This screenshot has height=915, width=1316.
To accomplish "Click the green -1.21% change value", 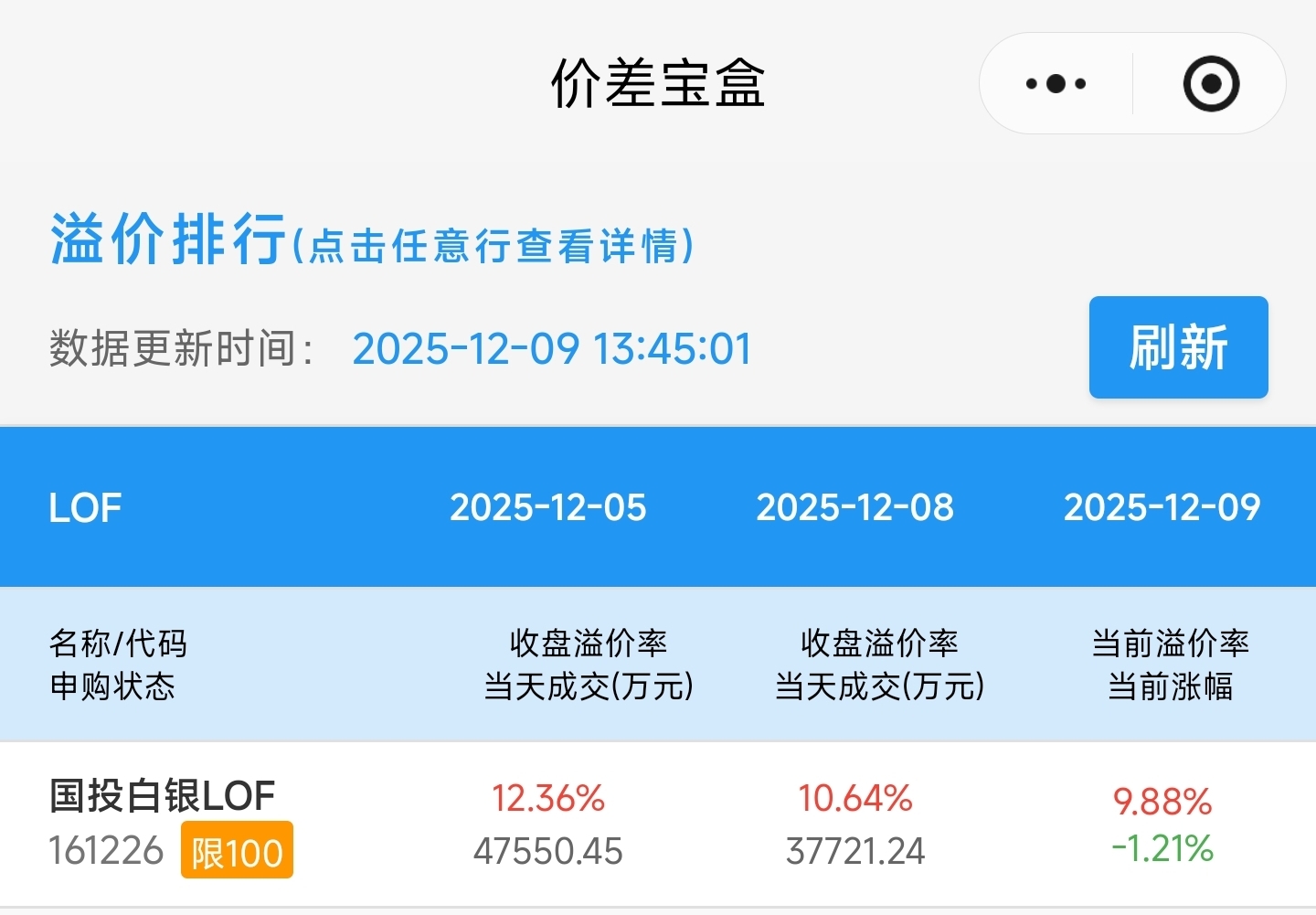I will point(1162,849).
